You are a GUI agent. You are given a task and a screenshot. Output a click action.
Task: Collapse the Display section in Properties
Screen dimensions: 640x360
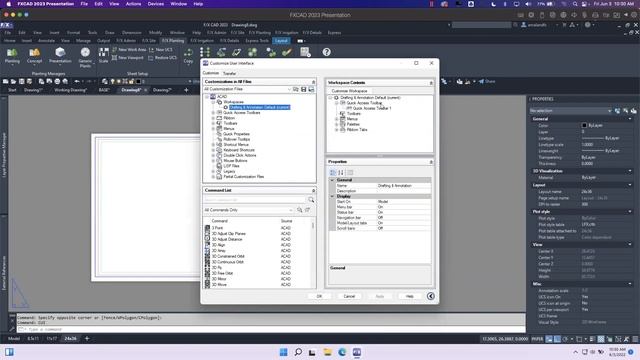[332, 196]
